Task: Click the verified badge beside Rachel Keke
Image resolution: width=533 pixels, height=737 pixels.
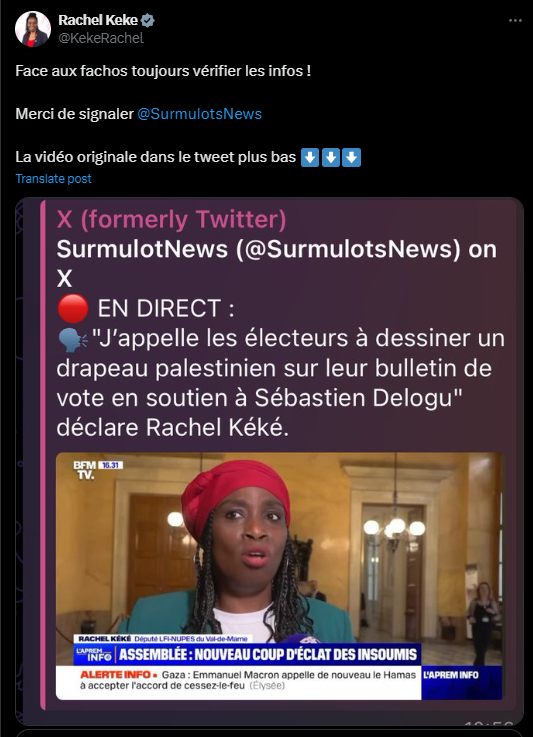Action: pos(148,21)
